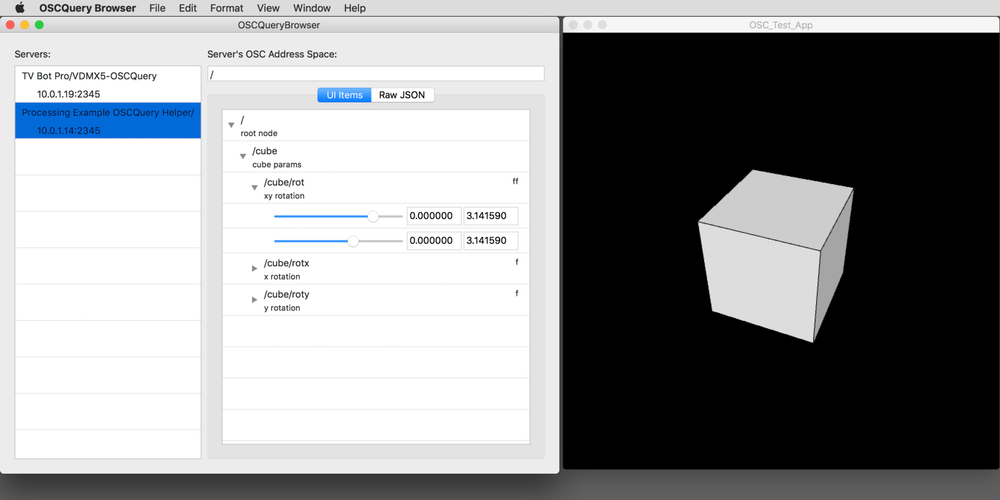Click the cube params description
This screenshot has height=500, width=1000.
coord(277,165)
